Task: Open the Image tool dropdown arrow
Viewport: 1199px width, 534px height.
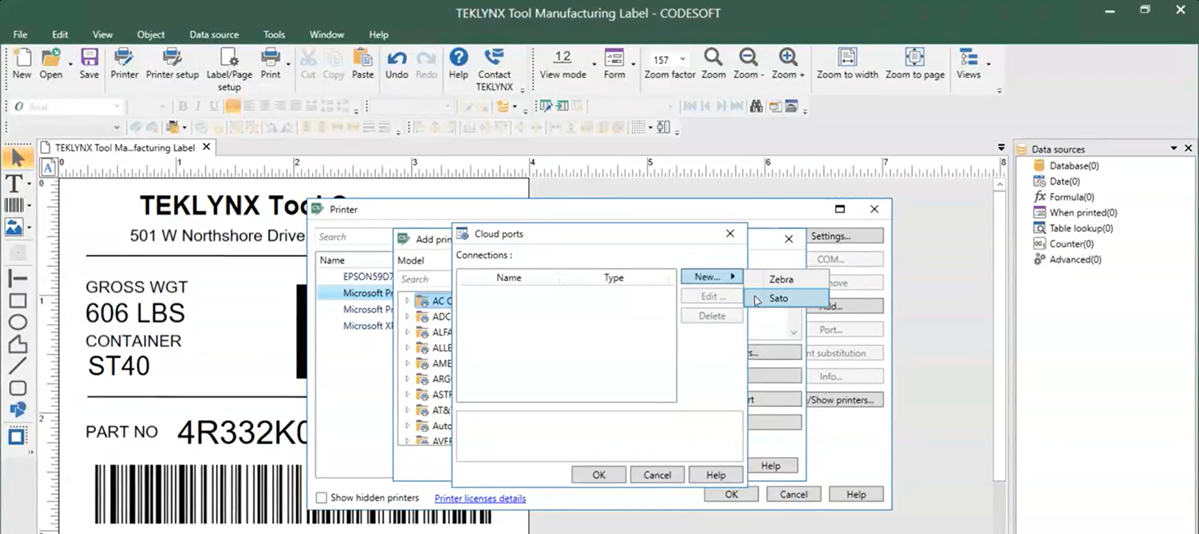Action: 29,228
